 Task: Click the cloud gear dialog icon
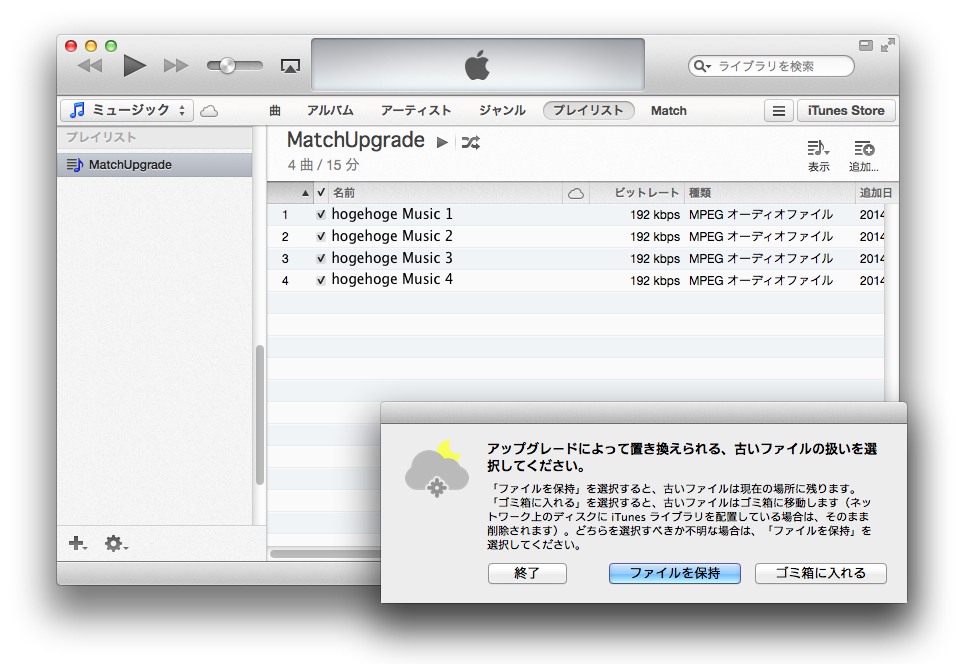click(x=437, y=469)
